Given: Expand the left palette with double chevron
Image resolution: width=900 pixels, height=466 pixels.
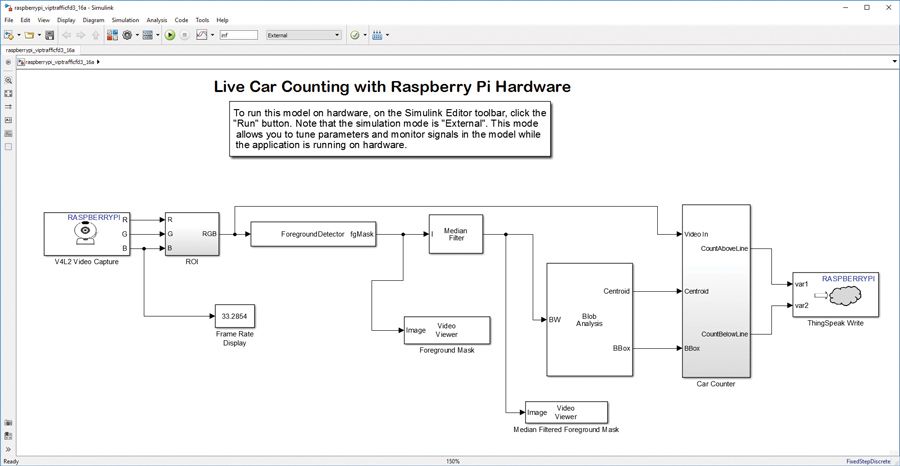Looking at the screenshot, I should pyautogui.click(x=8, y=449).
